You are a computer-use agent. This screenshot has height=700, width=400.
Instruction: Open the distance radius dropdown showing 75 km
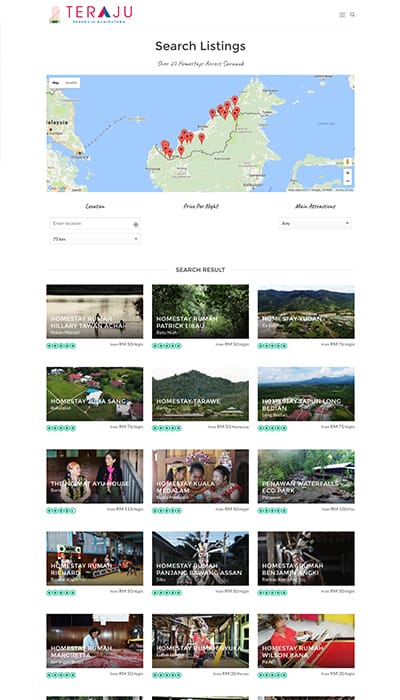[x=95, y=239]
